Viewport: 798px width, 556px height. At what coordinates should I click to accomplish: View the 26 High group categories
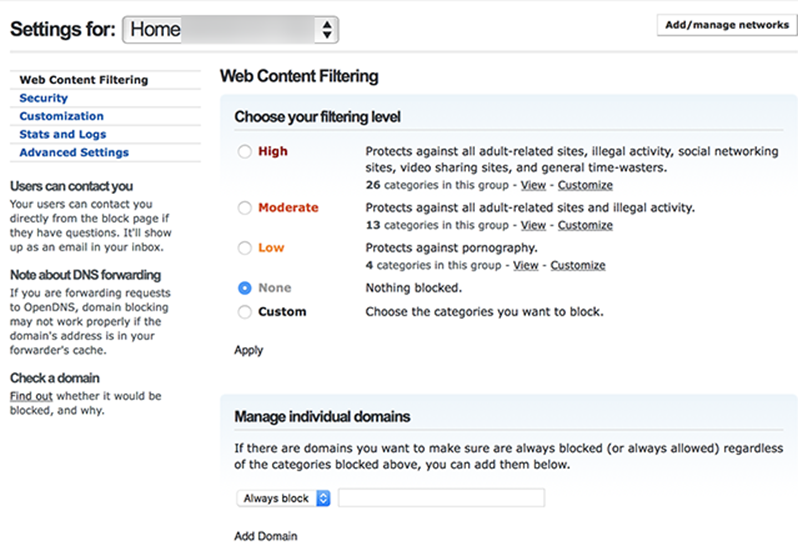(534, 185)
